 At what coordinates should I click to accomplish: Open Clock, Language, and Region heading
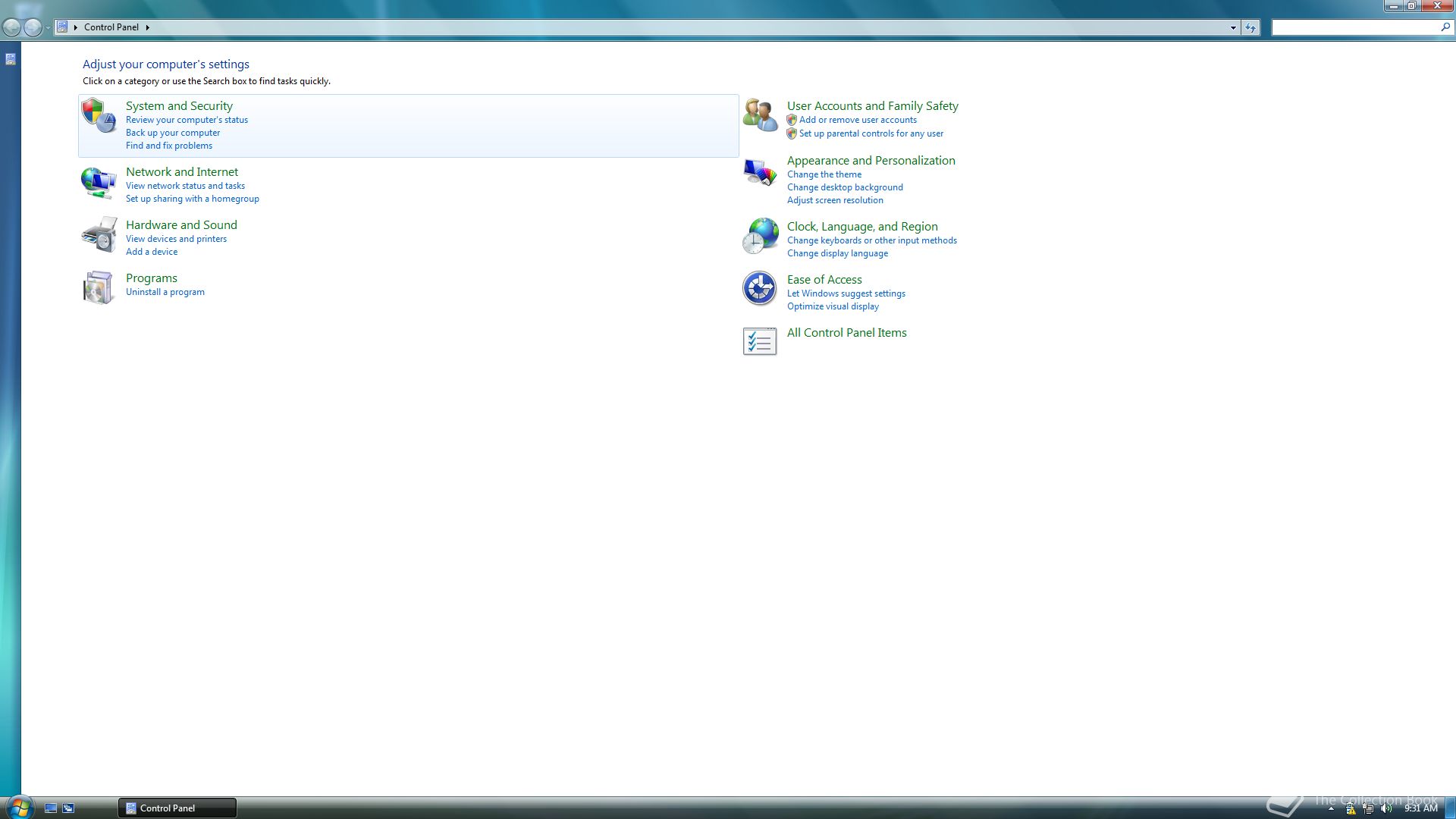[862, 227]
